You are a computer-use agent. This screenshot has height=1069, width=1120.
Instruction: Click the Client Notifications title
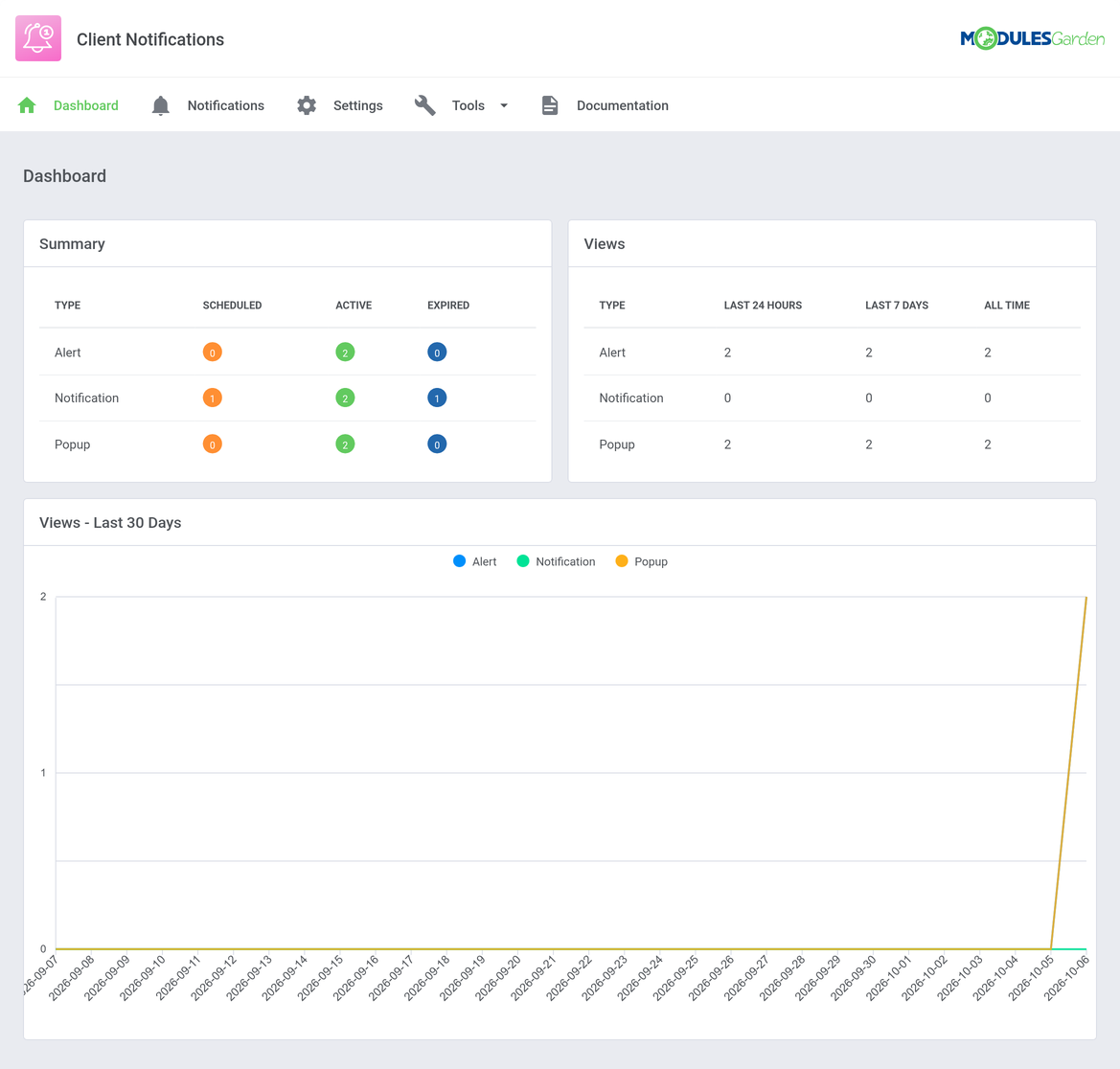coord(150,39)
